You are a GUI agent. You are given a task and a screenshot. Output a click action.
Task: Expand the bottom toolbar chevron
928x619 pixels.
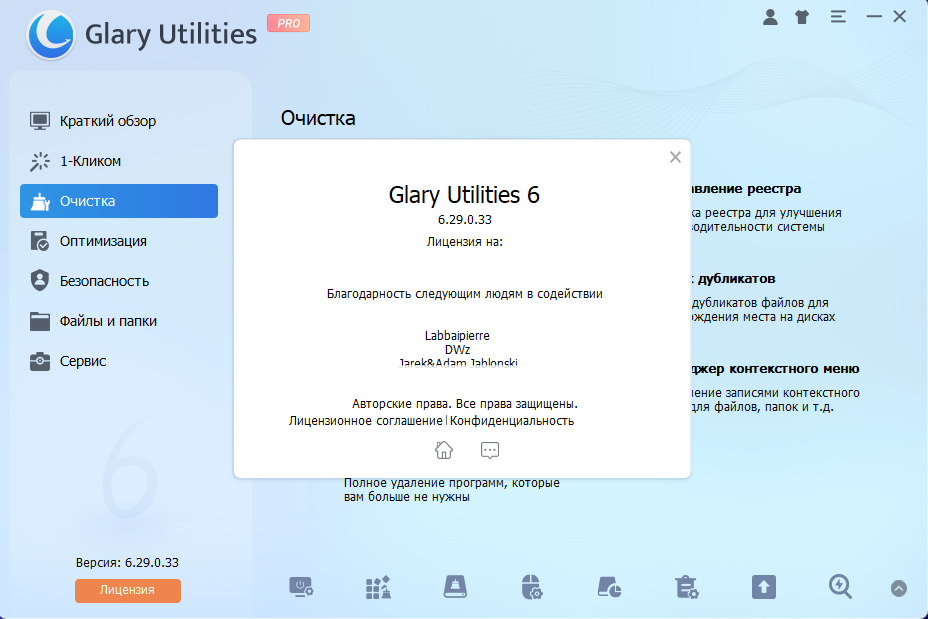click(x=898, y=588)
